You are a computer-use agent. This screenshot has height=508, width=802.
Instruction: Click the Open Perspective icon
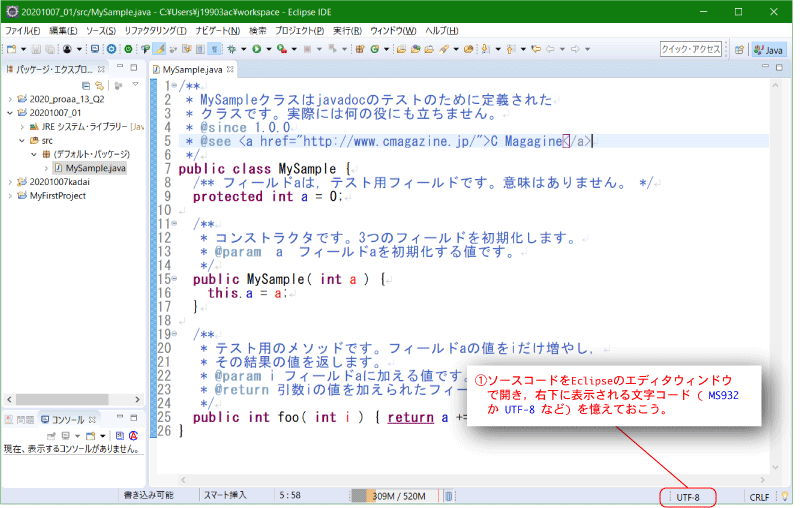pos(739,50)
